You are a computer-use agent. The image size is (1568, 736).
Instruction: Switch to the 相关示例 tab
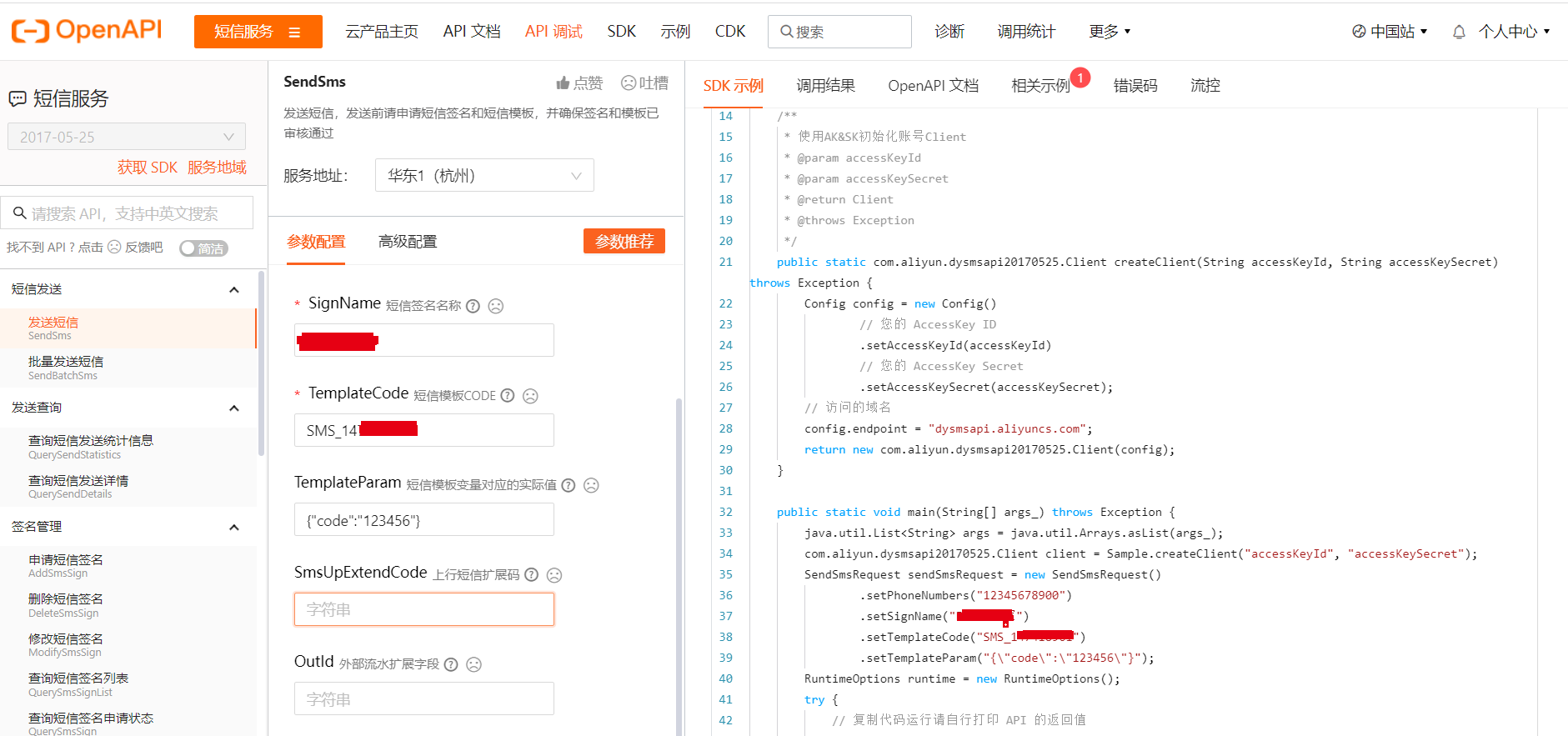(1040, 86)
